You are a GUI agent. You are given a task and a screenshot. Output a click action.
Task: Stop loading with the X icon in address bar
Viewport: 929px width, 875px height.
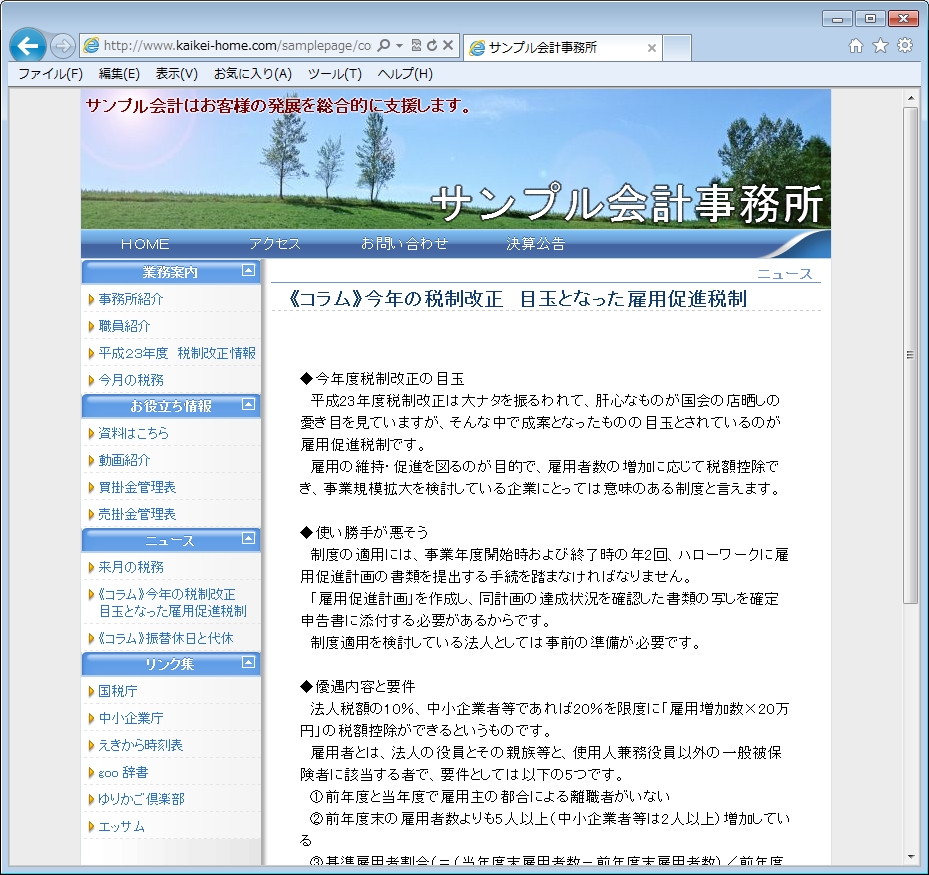[x=448, y=45]
